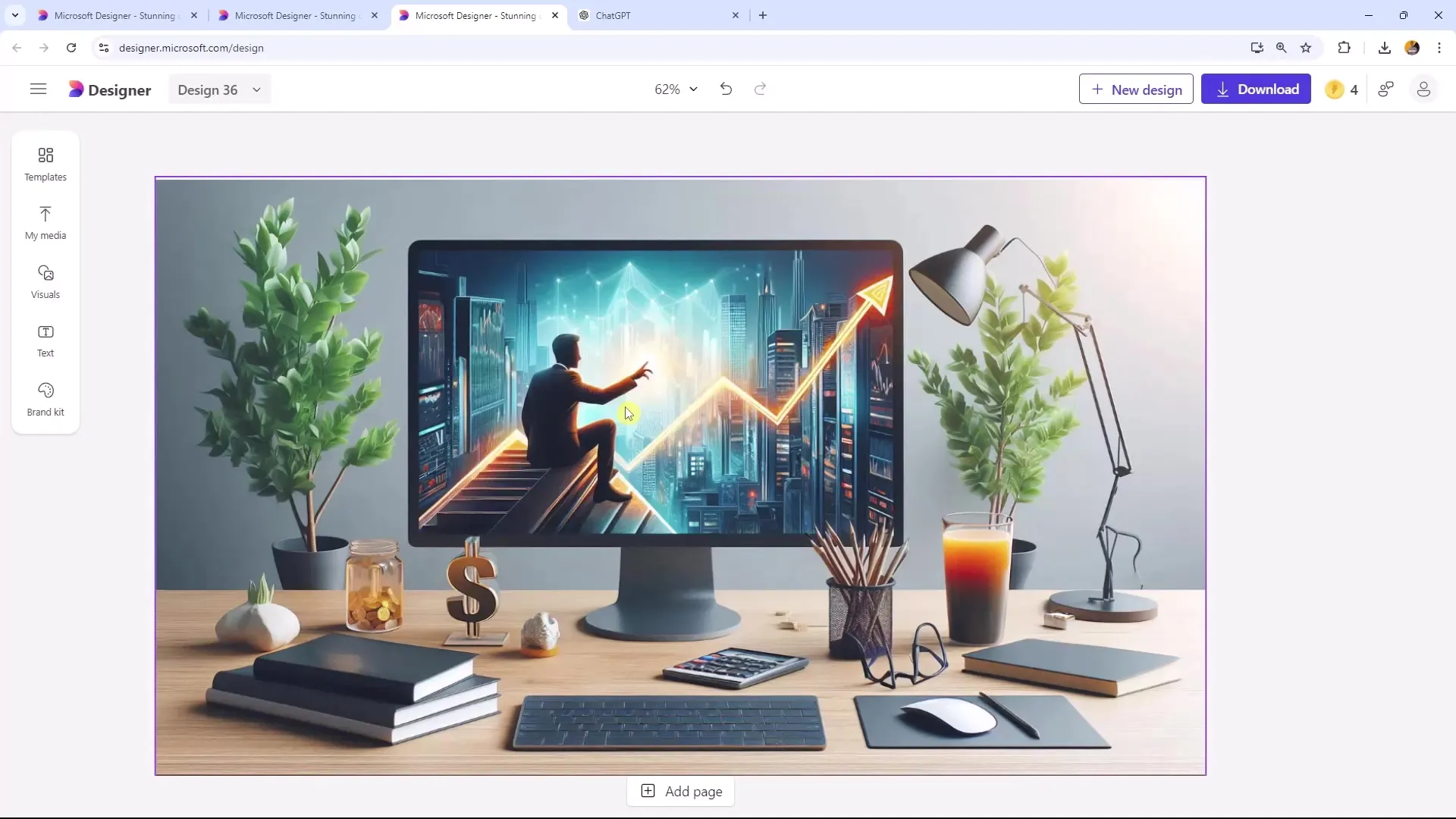Select the Text tool panel
The height and width of the screenshot is (819, 1456).
point(45,340)
